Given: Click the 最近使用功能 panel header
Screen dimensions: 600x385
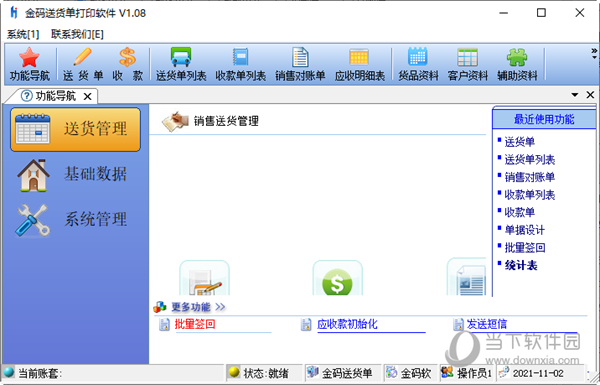Looking at the screenshot, I should 544,119.
